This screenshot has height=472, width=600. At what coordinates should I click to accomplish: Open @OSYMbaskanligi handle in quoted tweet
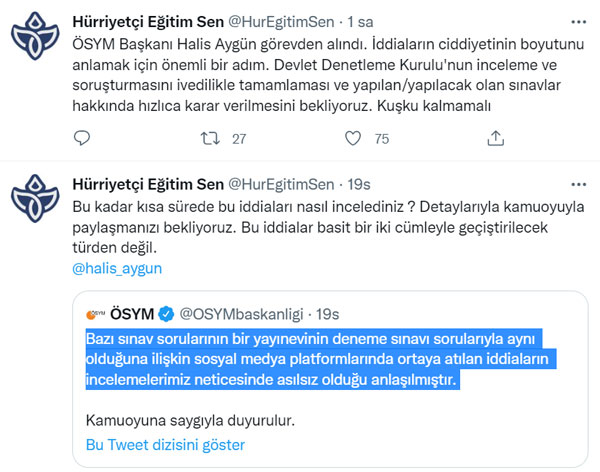[x=241, y=314]
